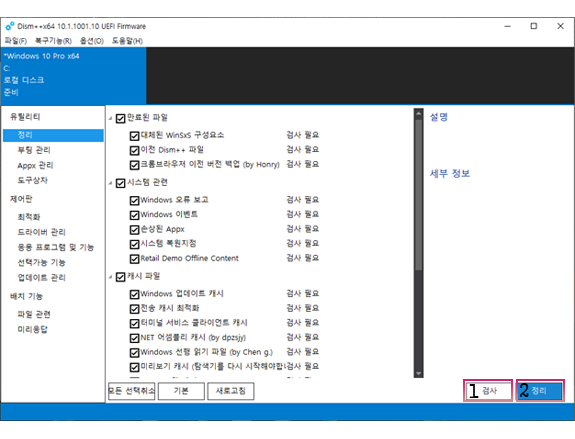Uncheck 터미널 서비스 클라이언트 캐시 checkbox
The width and height of the screenshot is (575, 439).
point(134,323)
